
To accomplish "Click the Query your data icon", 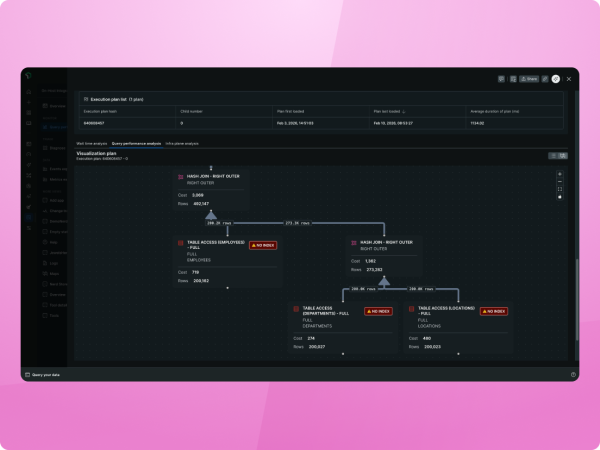I will (x=28, y=375).
